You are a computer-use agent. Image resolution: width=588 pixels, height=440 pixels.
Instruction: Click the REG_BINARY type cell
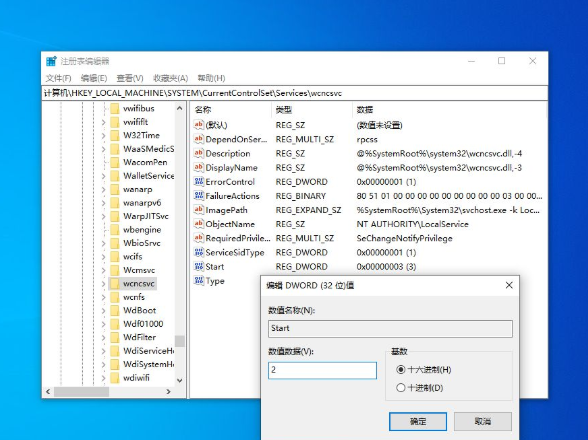coord(301,196)
